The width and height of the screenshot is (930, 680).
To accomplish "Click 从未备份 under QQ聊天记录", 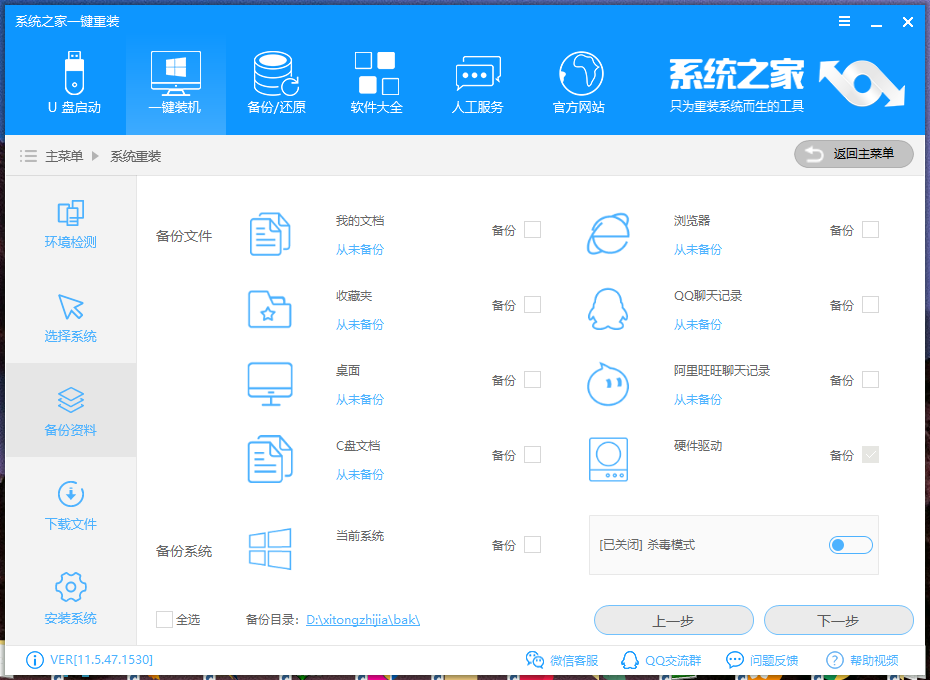I will 698,325.
